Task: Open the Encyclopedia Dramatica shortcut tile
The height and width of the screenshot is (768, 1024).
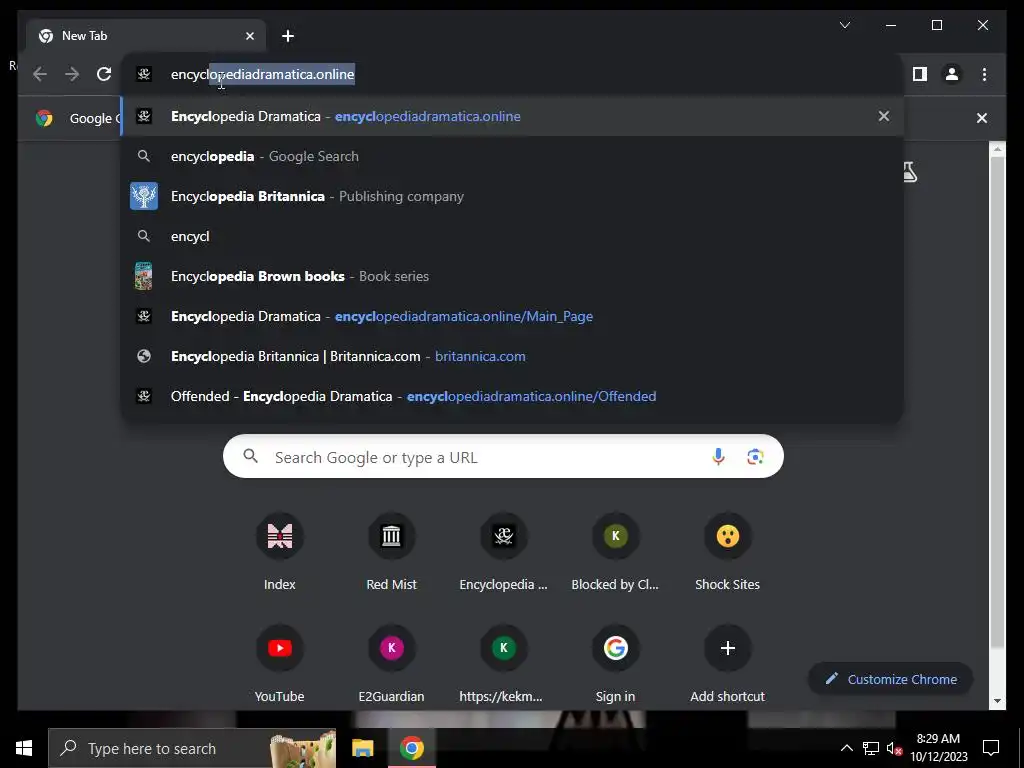Action: click(504, 552)
